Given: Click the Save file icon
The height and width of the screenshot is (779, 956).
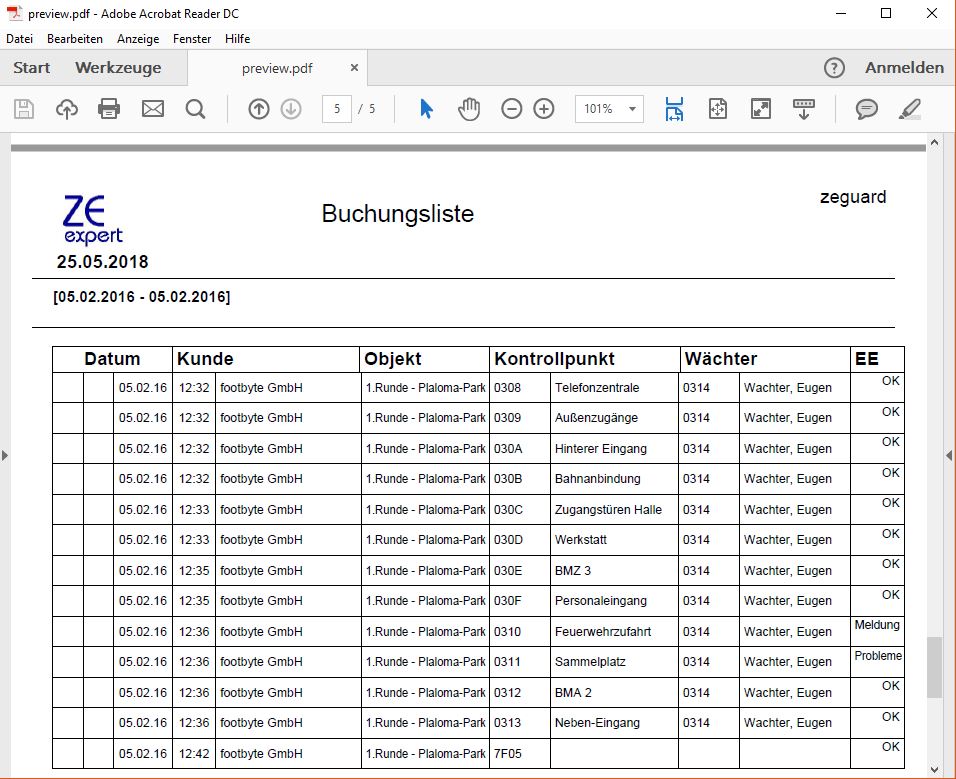Looking at the screenshot, I should click(24, 109).
